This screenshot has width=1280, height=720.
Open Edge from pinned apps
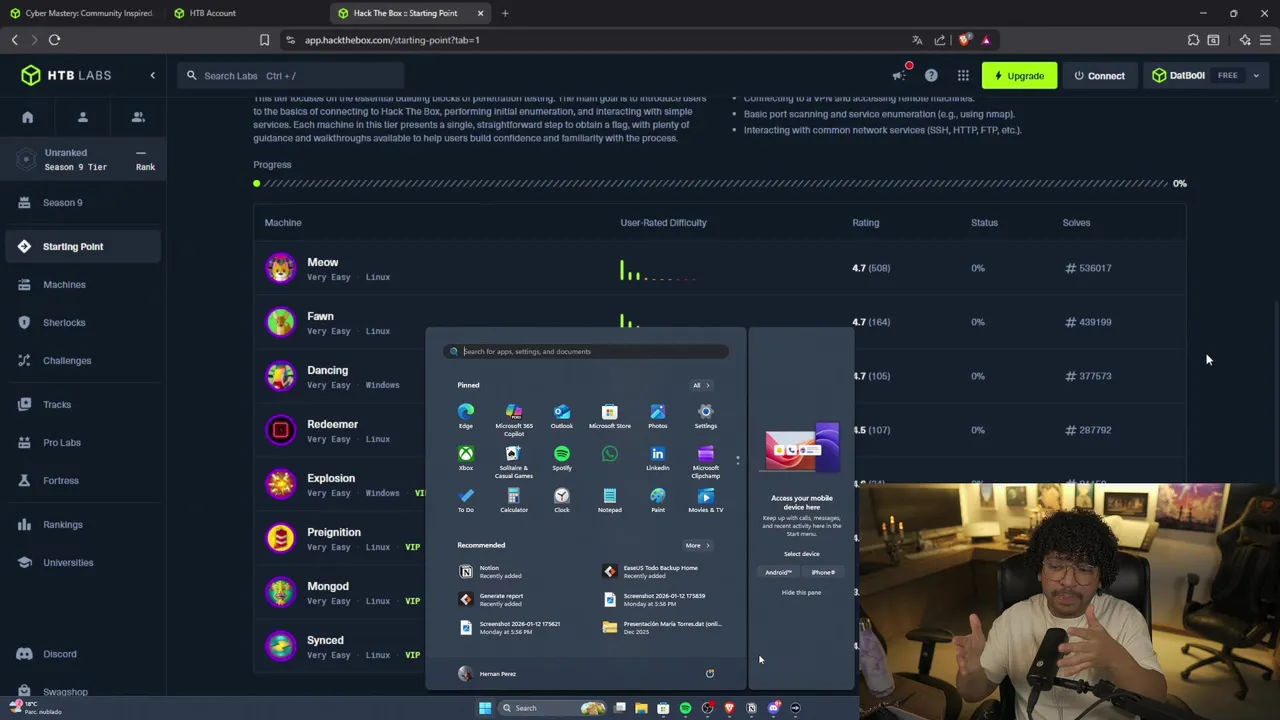[466, 416]
